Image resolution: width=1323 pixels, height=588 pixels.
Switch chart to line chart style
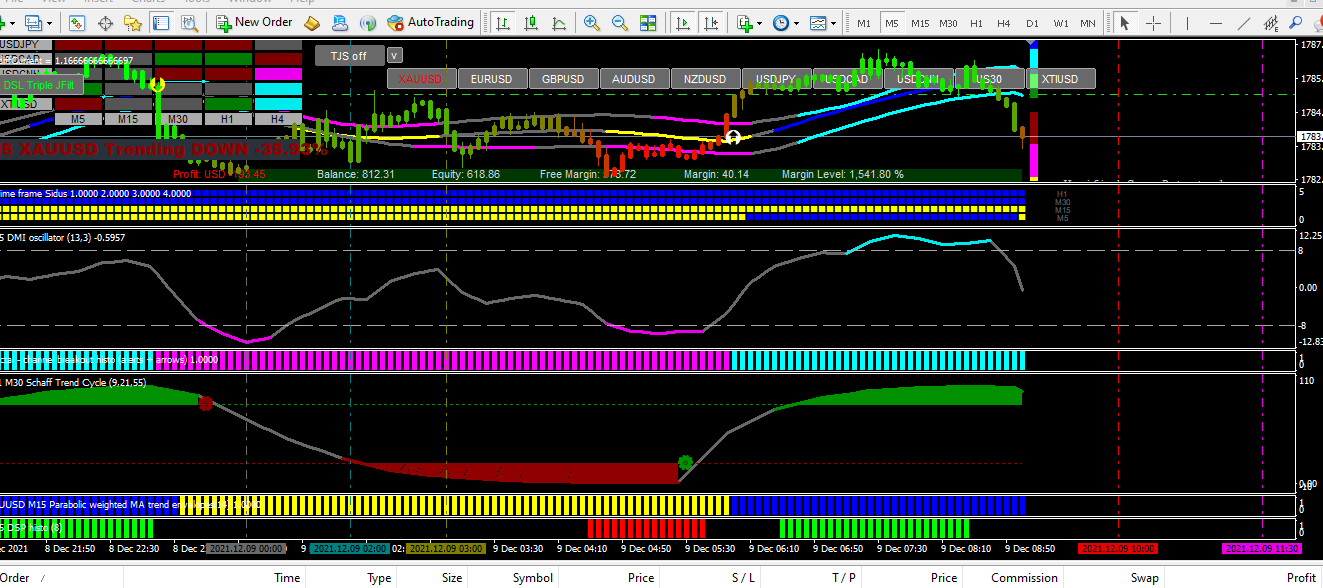(557, 22)
